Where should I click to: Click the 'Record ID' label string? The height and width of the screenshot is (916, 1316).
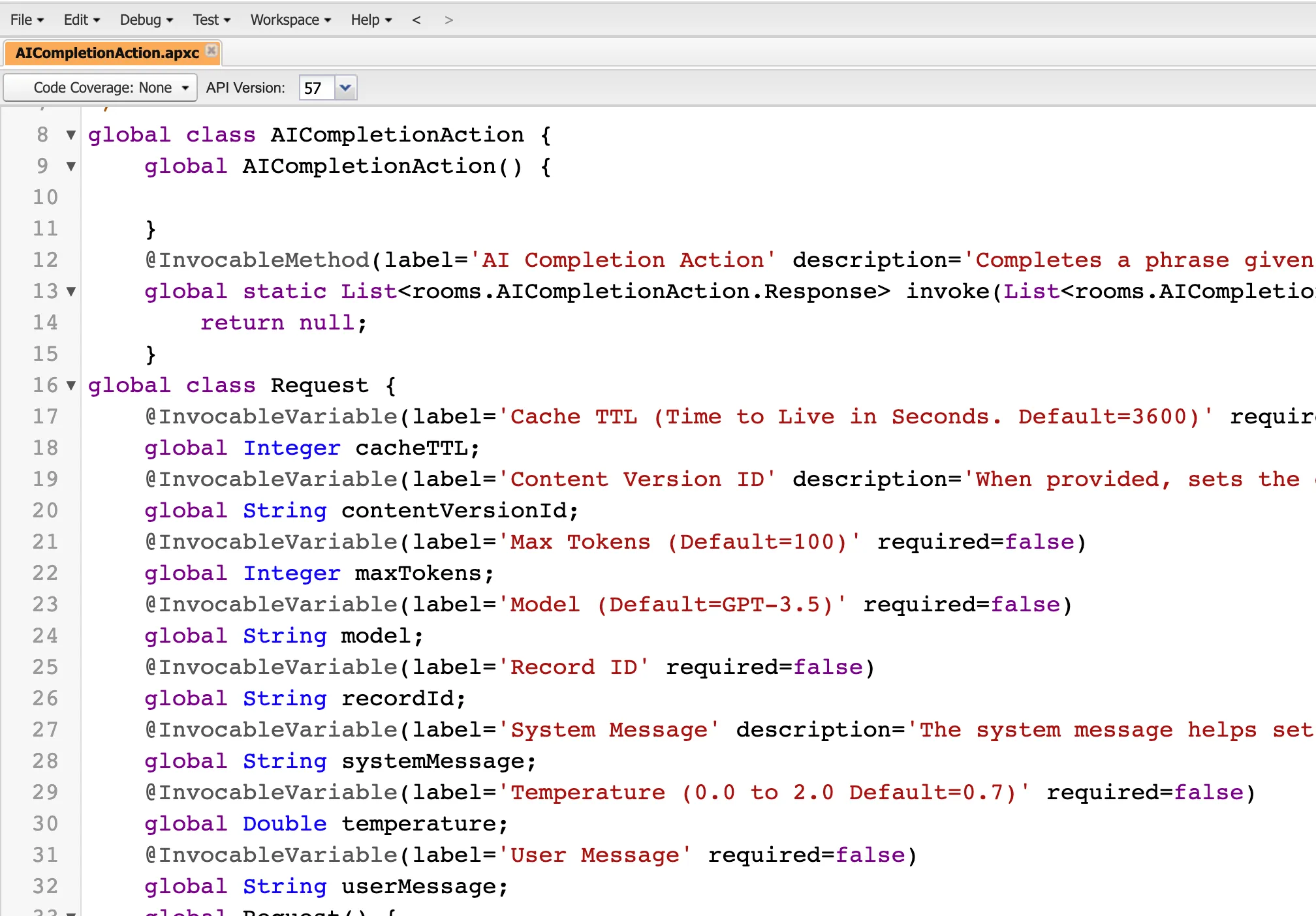tap(574, 667)
